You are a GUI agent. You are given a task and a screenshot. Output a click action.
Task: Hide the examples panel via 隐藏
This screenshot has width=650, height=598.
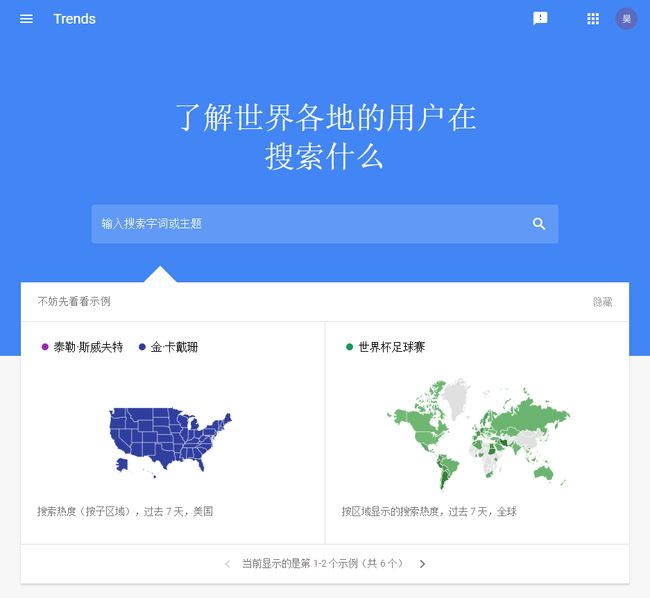pyautogui.click(x=602, y=302)
